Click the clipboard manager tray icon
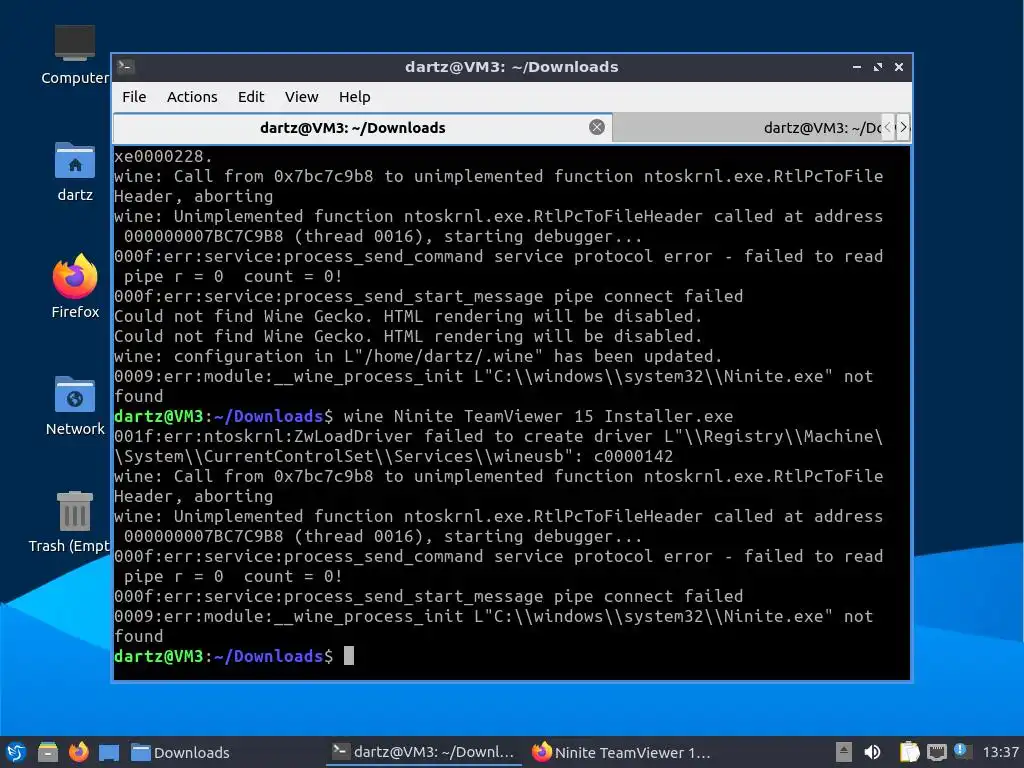 click(x=908, y=752)
